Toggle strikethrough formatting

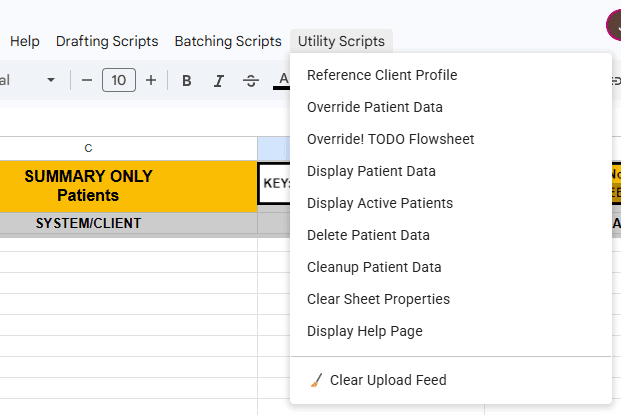(x=251, y=80)
